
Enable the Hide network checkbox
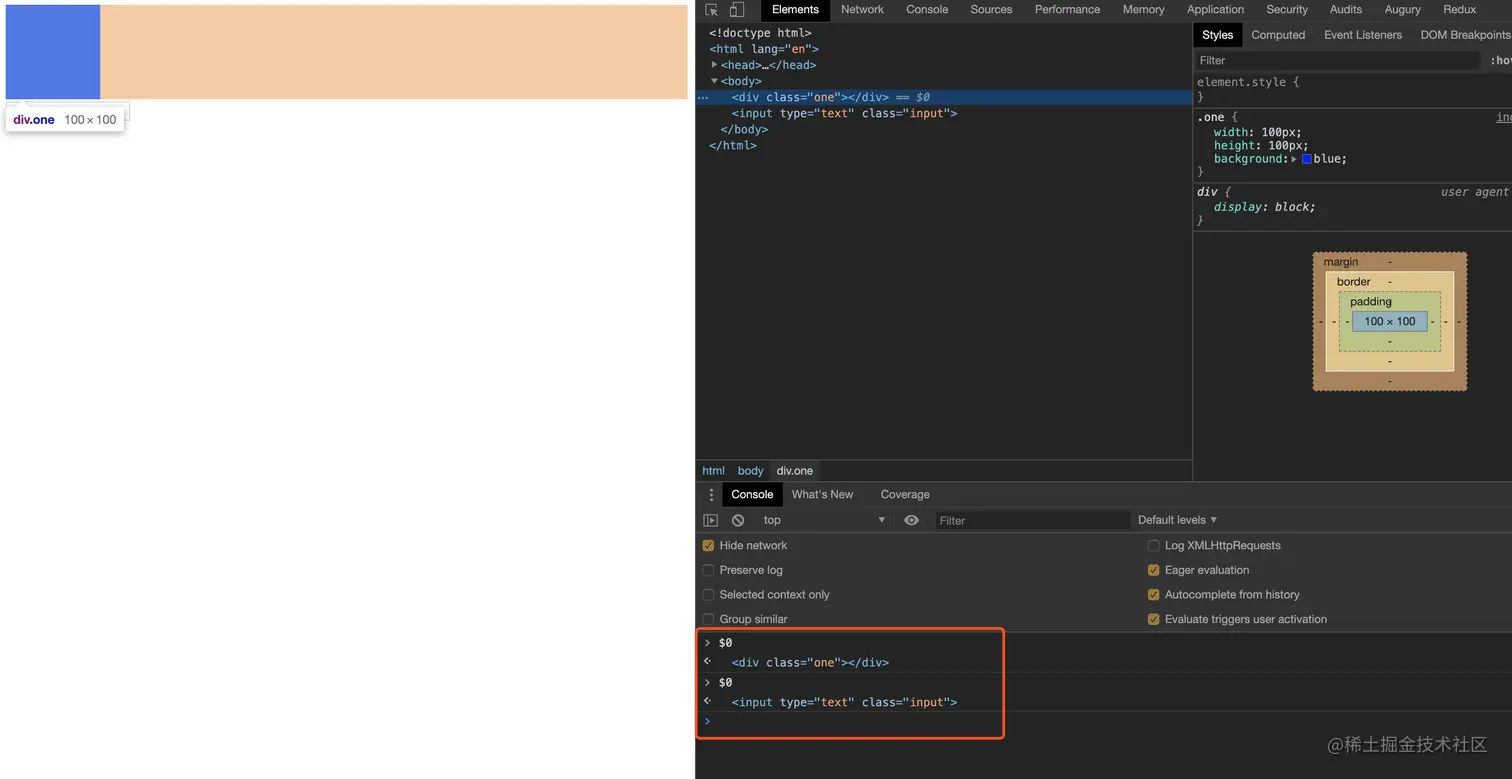(708, 546)
